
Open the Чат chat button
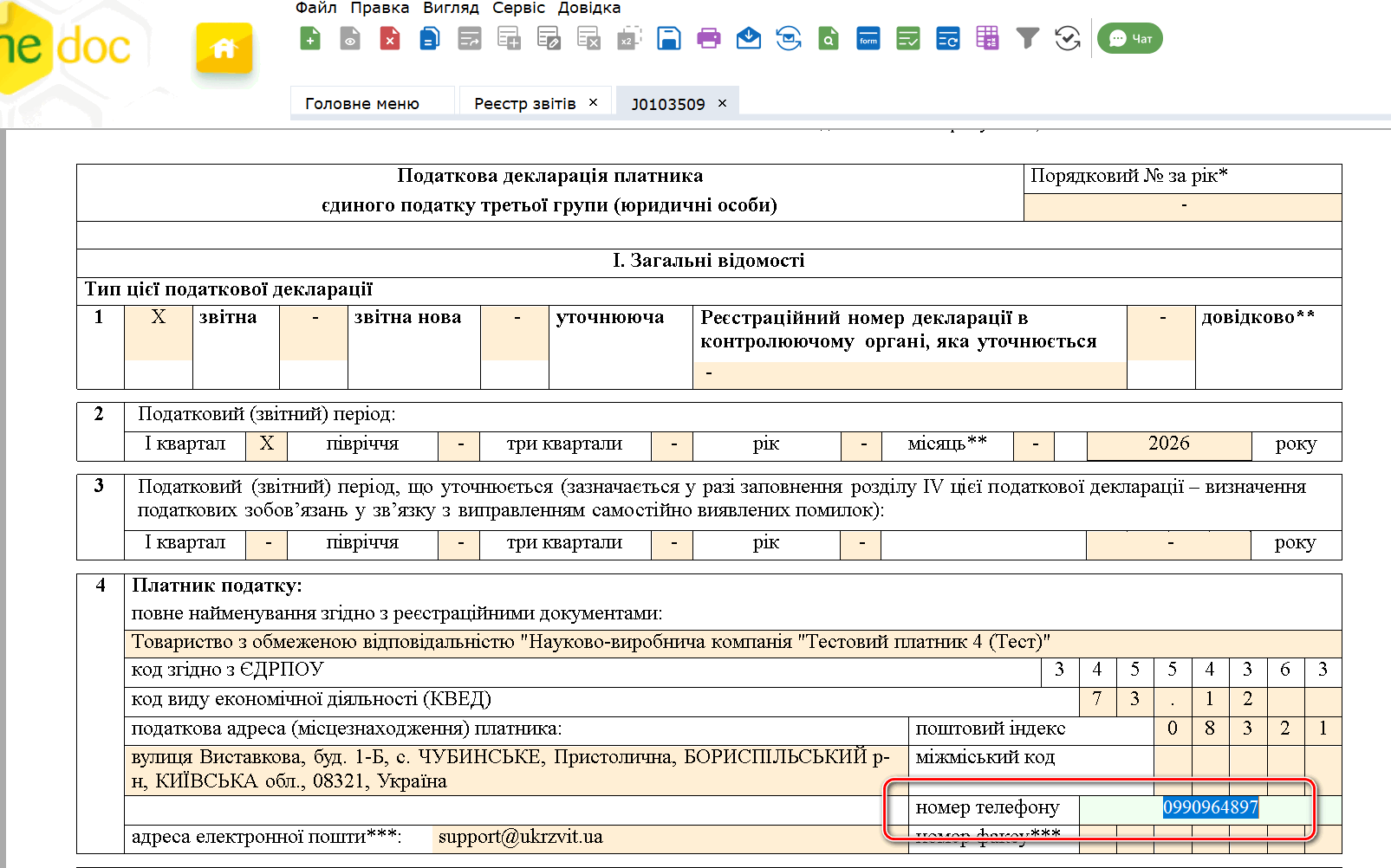coord(1130,39)
